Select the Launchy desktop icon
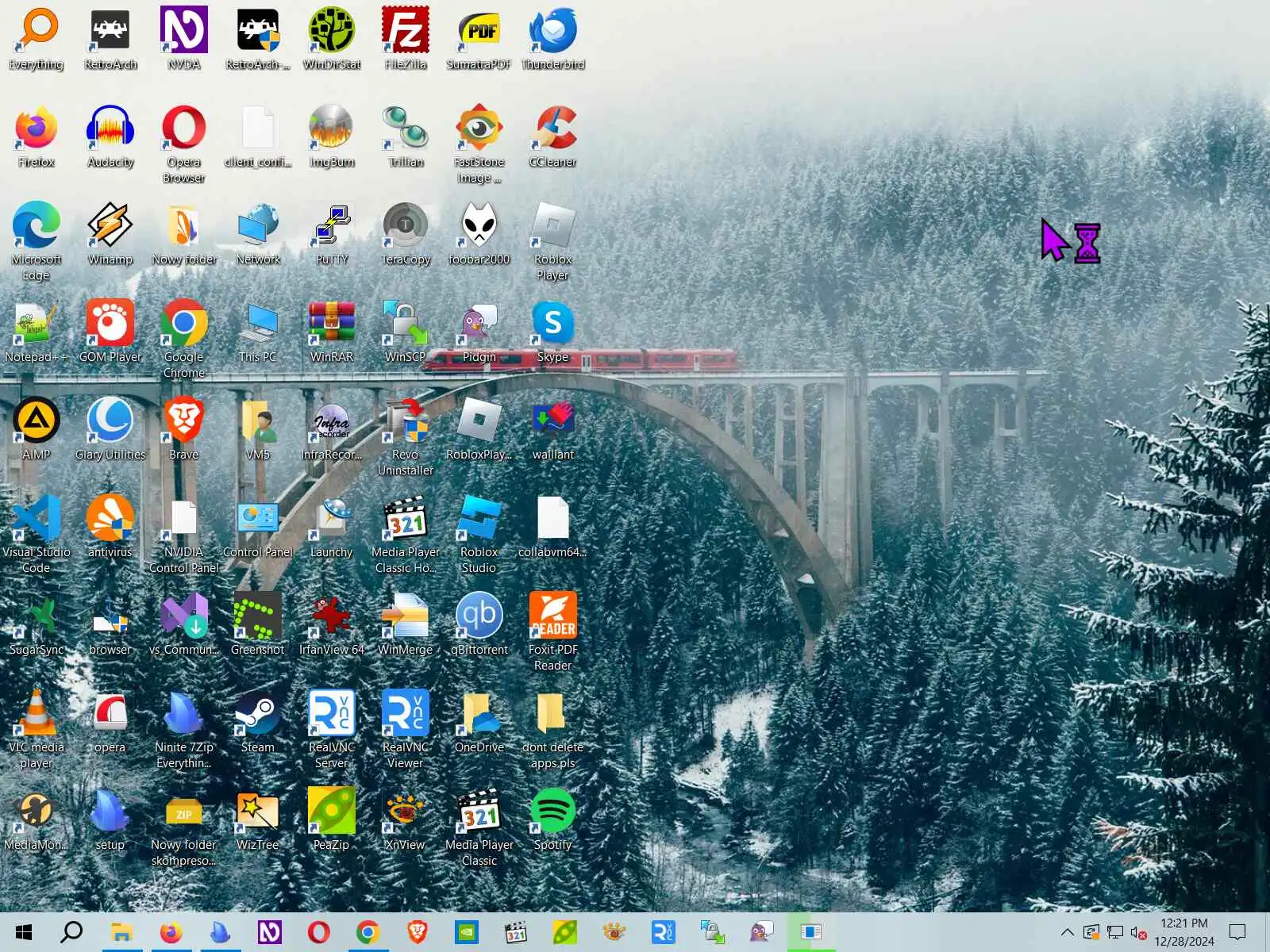The width and height of the screenshot is (1270, 952). (332, 526)
